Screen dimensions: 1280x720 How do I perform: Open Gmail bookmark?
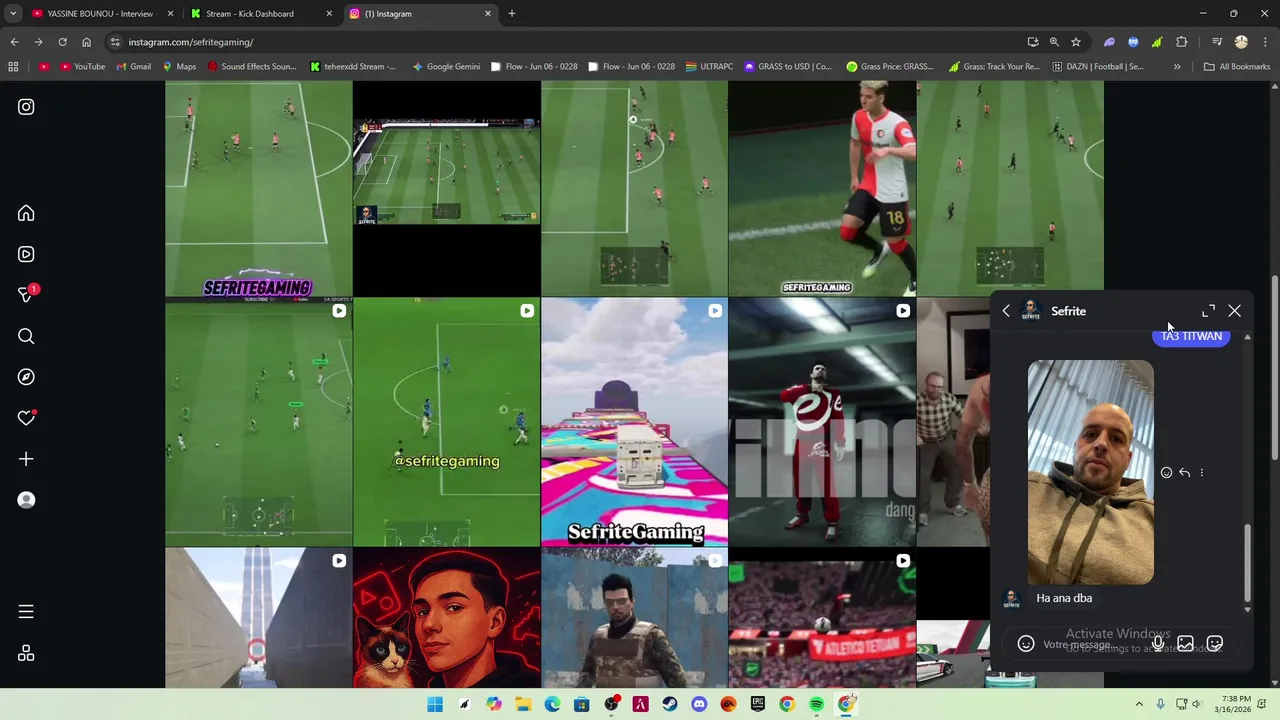[132, 67]
